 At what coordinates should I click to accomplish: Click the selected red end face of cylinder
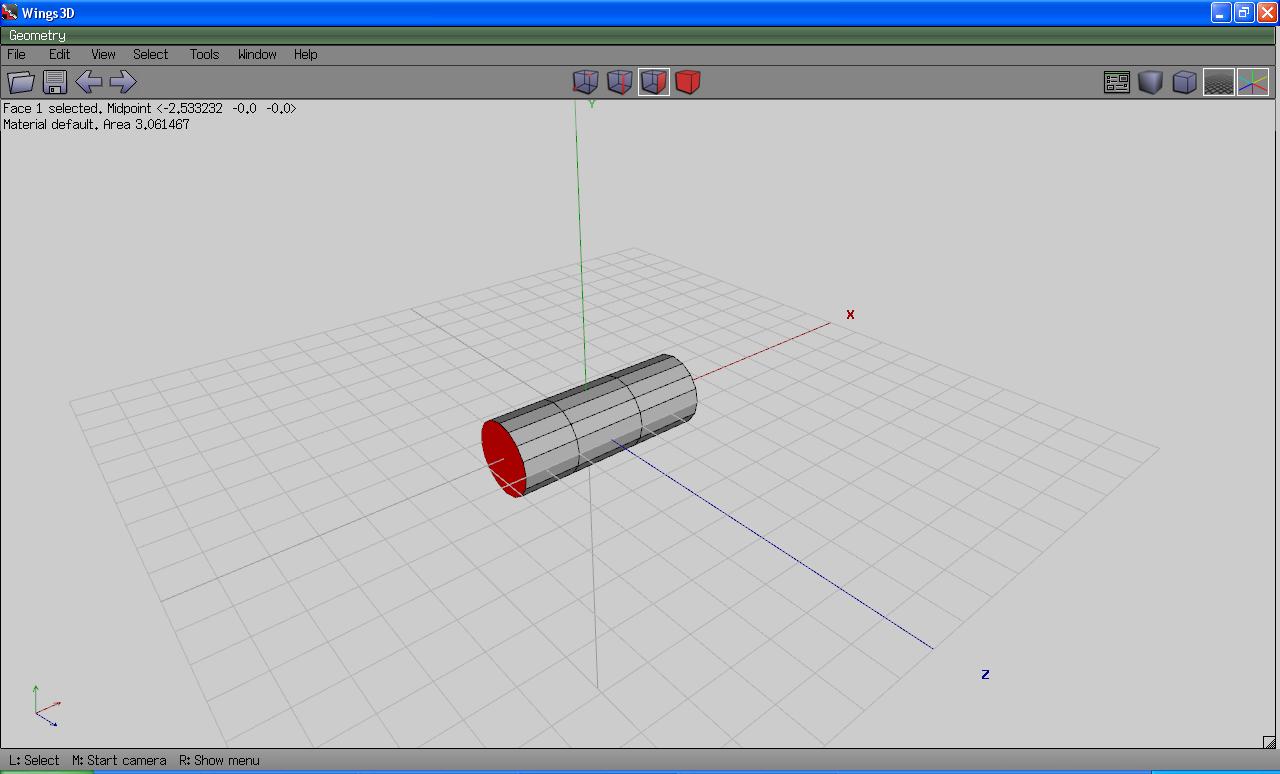(x=503, y=457)
